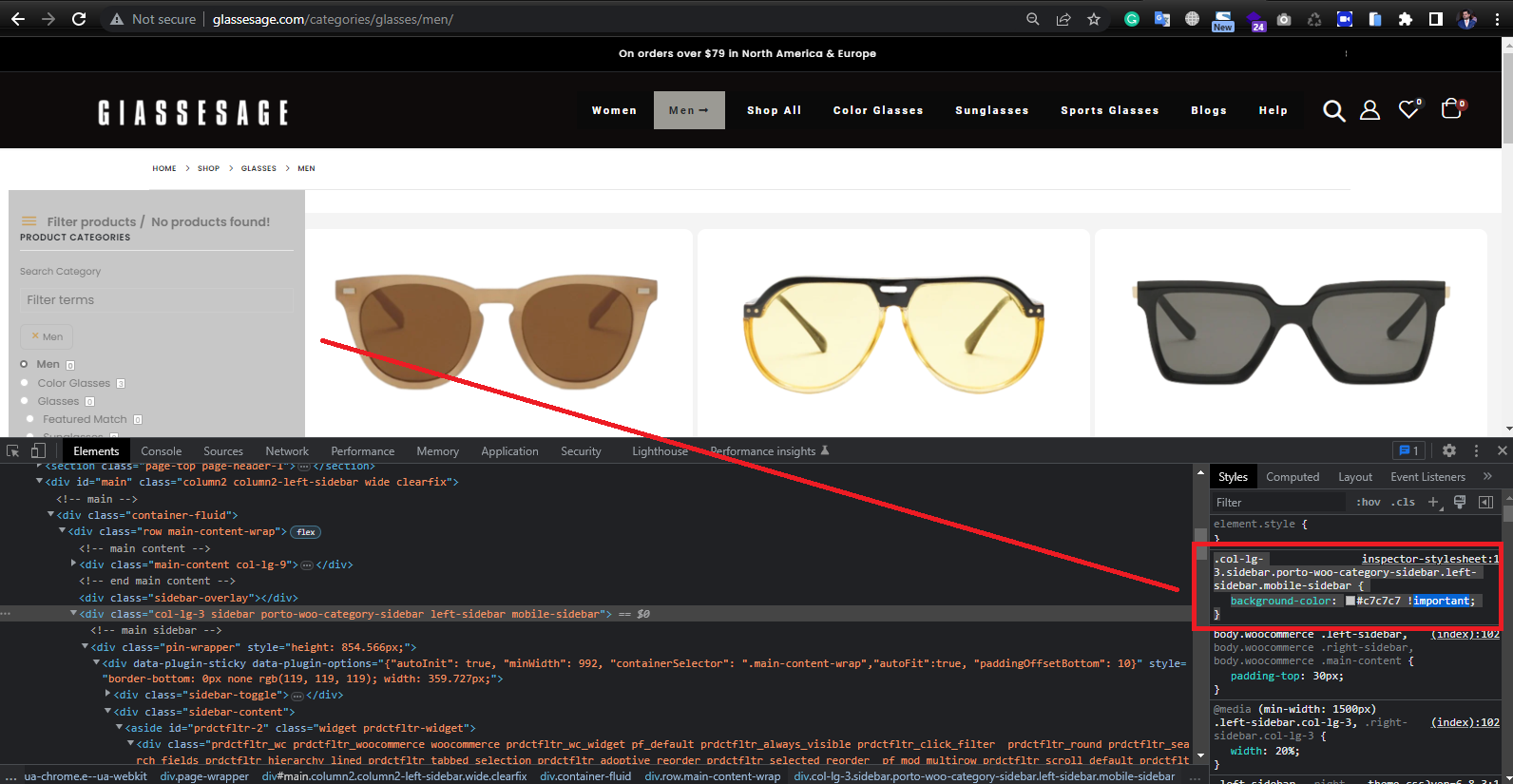Viewport: 1513px width, 784px height.
Task: Go to Sports Glasses page
Action: point(1110,110)
